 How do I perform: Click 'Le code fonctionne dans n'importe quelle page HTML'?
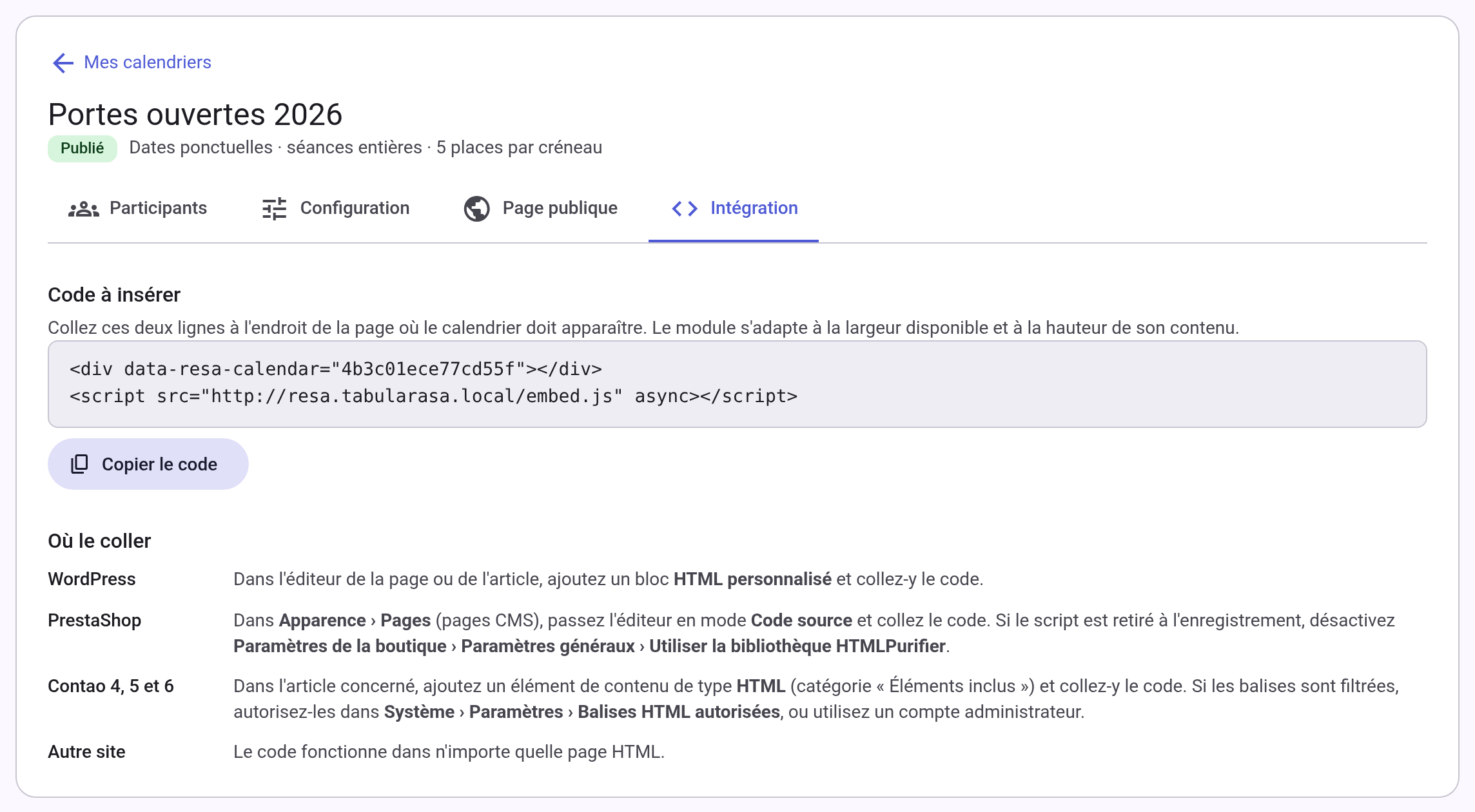click(x=447, y=751)
